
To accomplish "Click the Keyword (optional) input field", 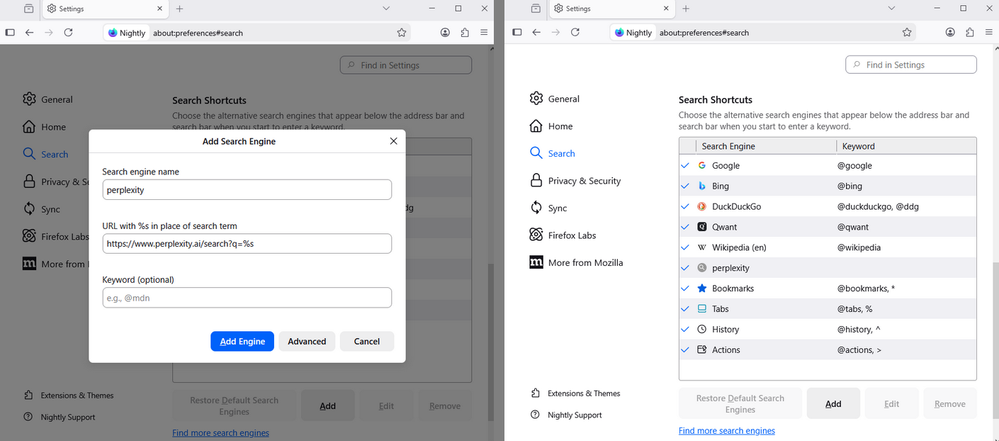I will (x=247, y=298).
